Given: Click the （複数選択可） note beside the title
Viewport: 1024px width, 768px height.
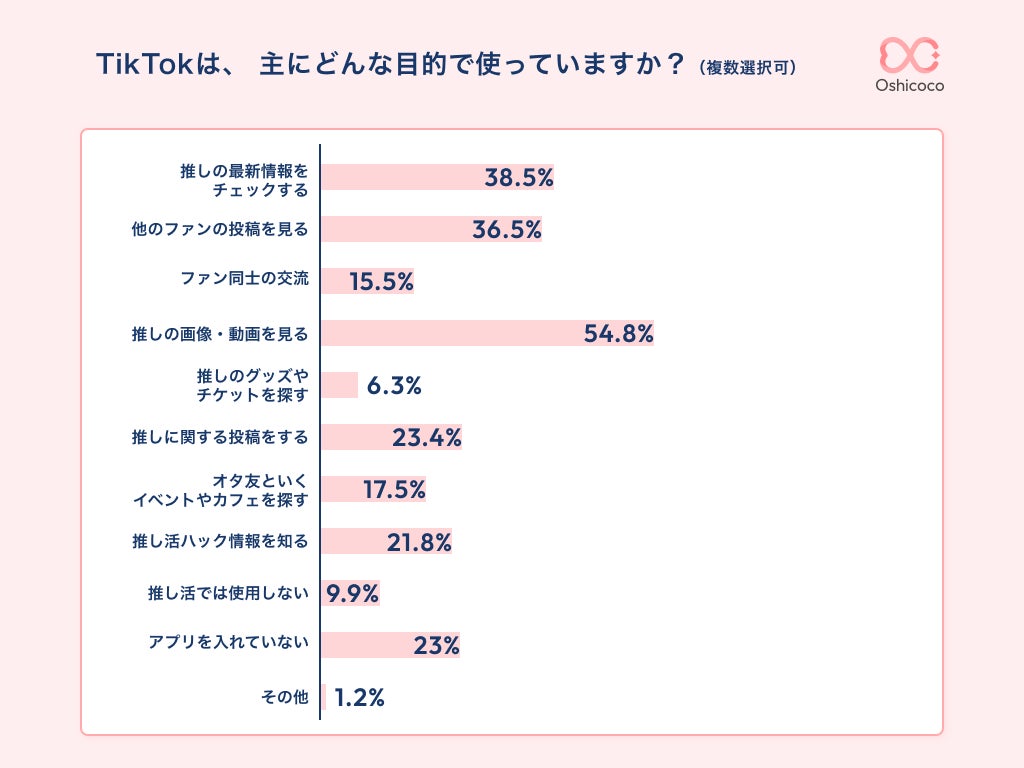Looking at the screenshot, I should click(x=748, y=68).
